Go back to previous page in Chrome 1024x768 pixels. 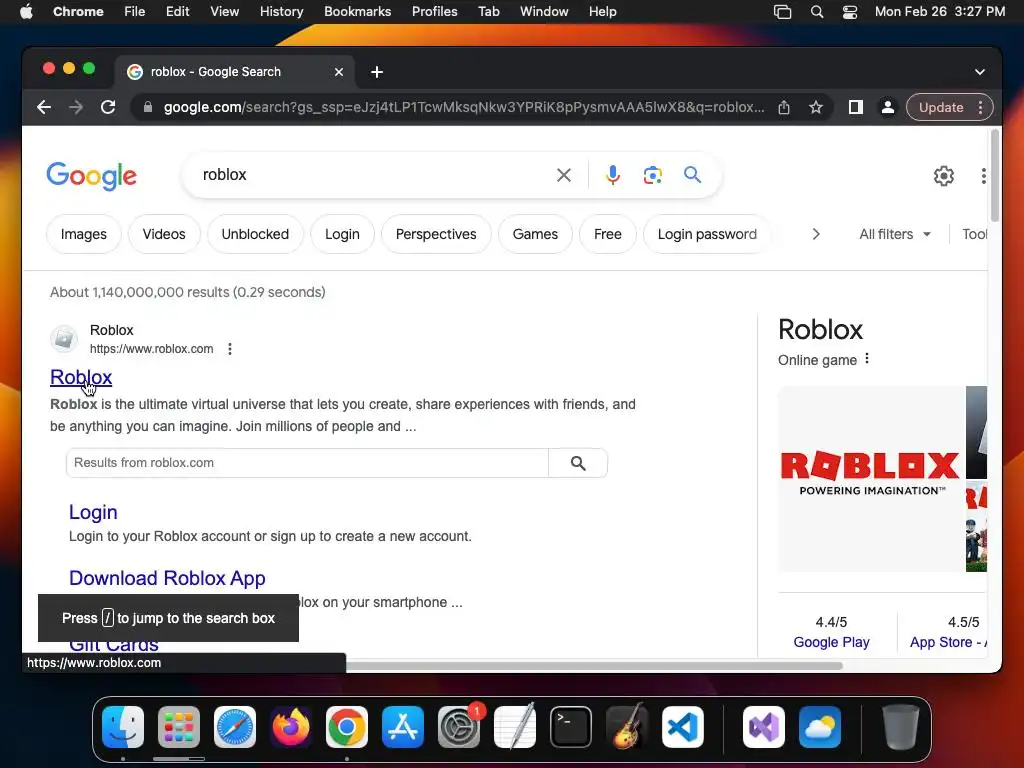coord(44,107)
